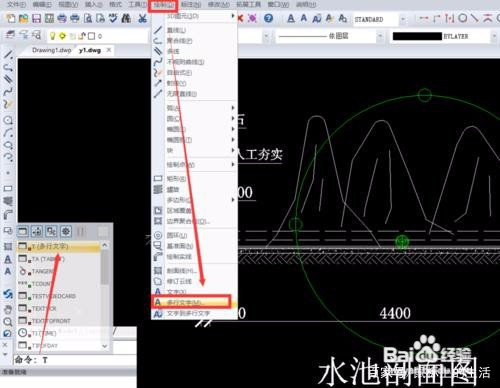Toggle the layer freeze sun icon
The image size is (500, 388).
point(62,36)
